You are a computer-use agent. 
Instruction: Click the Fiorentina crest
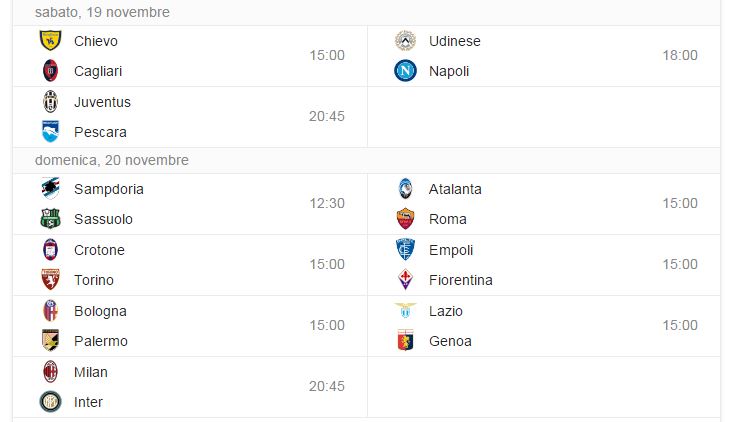click(x=405, y=279)
